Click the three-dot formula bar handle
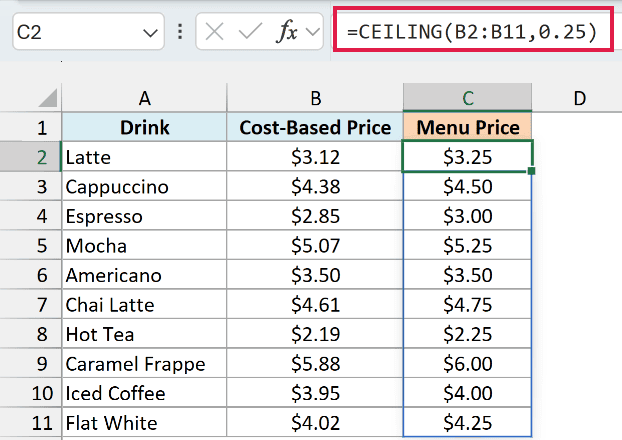The width and height of the screenshot is (622, 440). (x=180, y=32)
